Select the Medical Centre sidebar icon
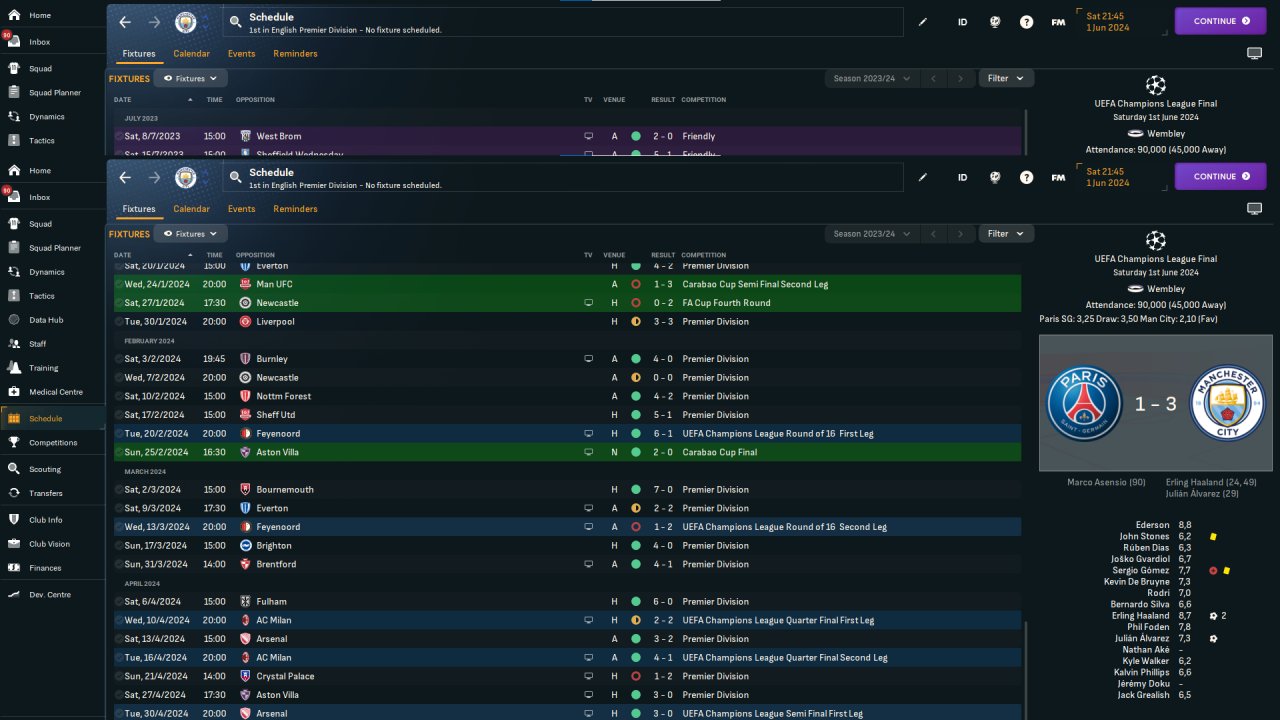 [14, 392]
